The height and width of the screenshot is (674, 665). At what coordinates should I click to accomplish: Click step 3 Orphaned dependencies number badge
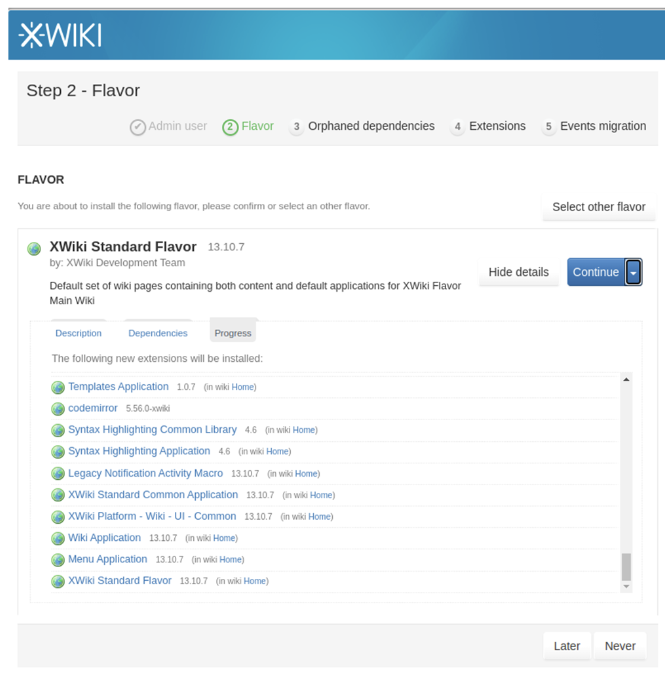point(296,127)
